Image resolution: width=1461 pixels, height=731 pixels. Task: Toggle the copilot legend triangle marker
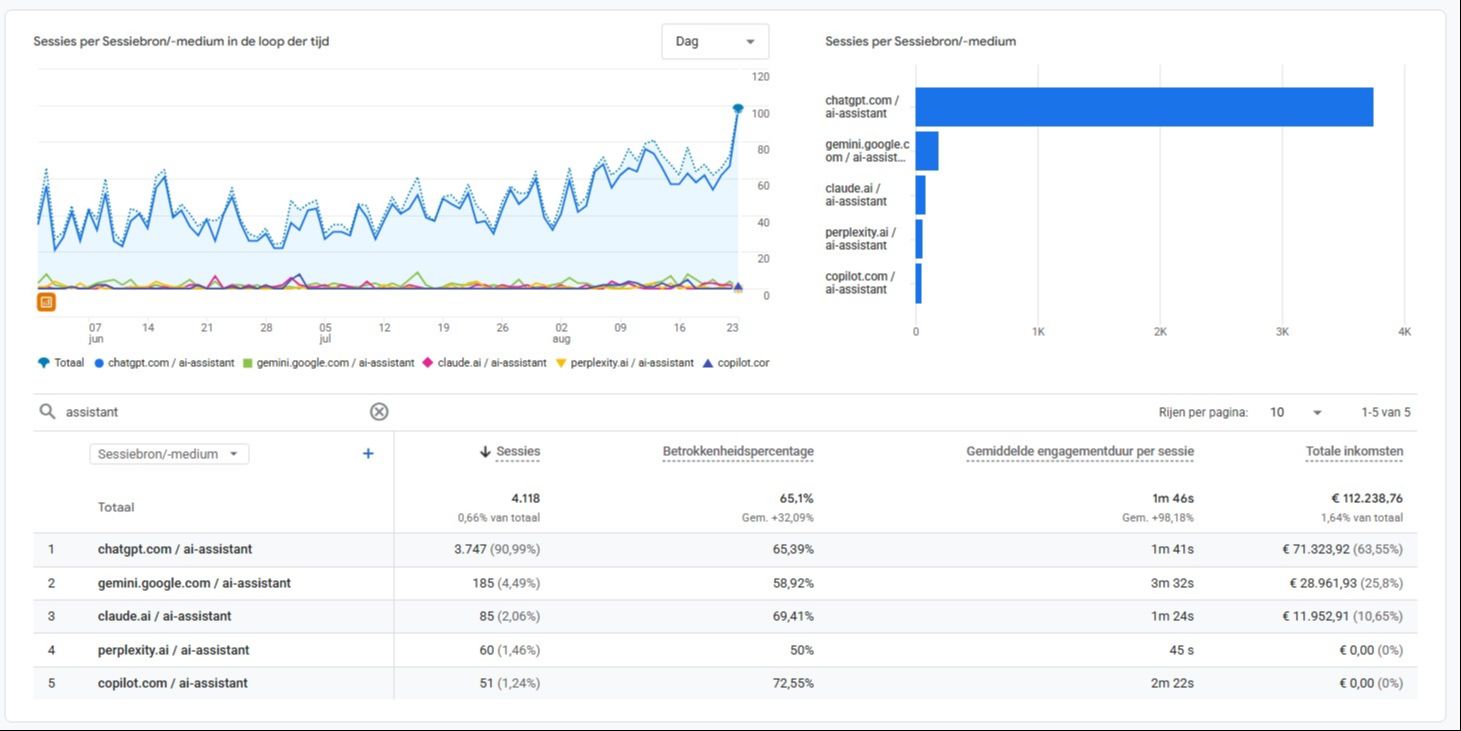click(708, 363)
